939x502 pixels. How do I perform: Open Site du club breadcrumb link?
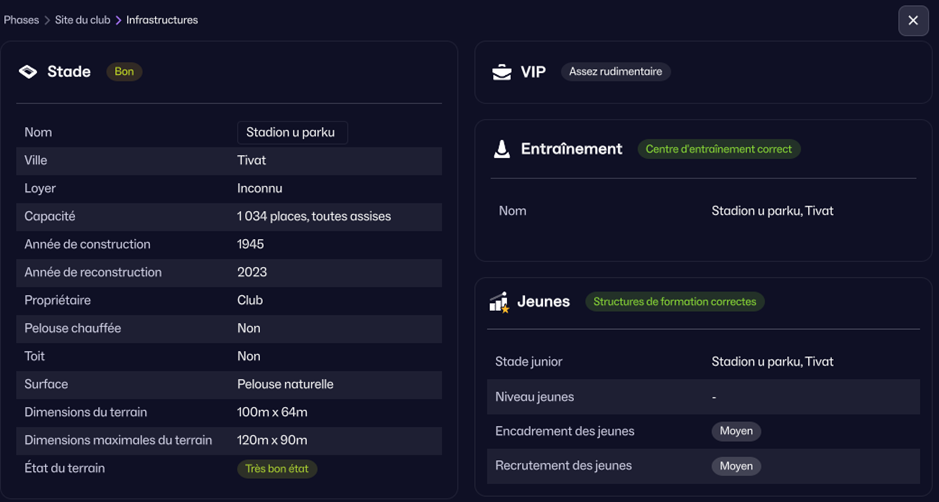(82, 20)
